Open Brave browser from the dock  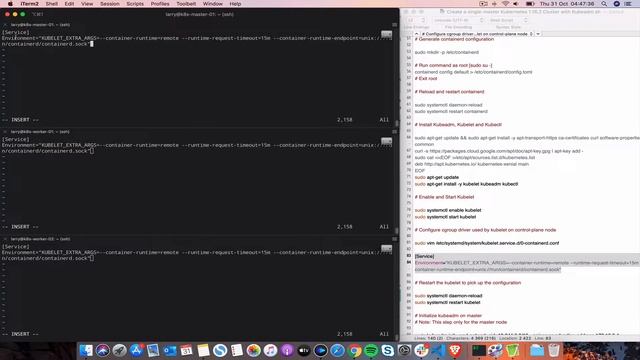coord(455,350)
